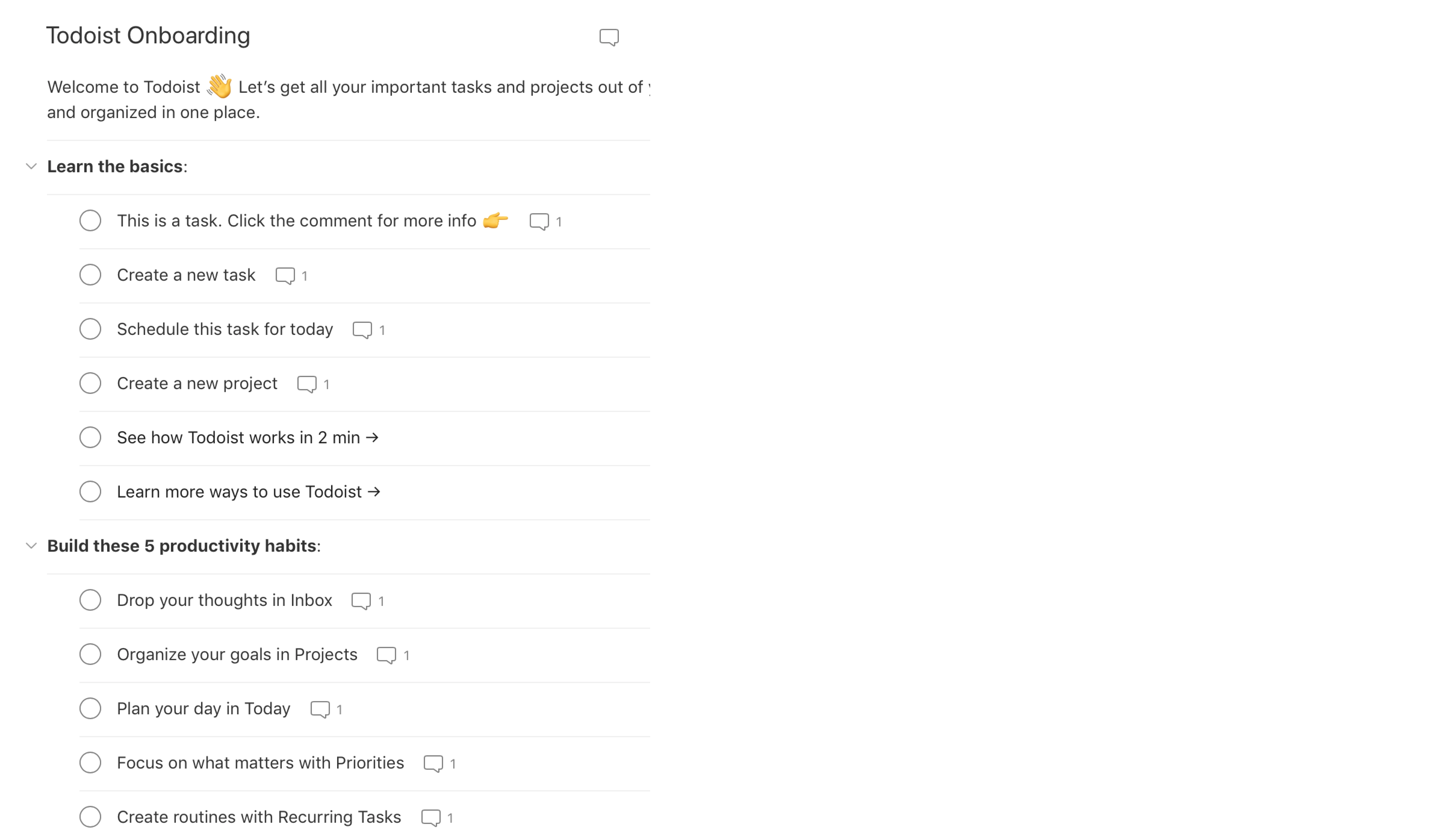Image resolution: width=1456 pixels, height=836 pixels.
Task: Click 'Build these 5 productivity habits' heading
Action: (x=183, y=545)
